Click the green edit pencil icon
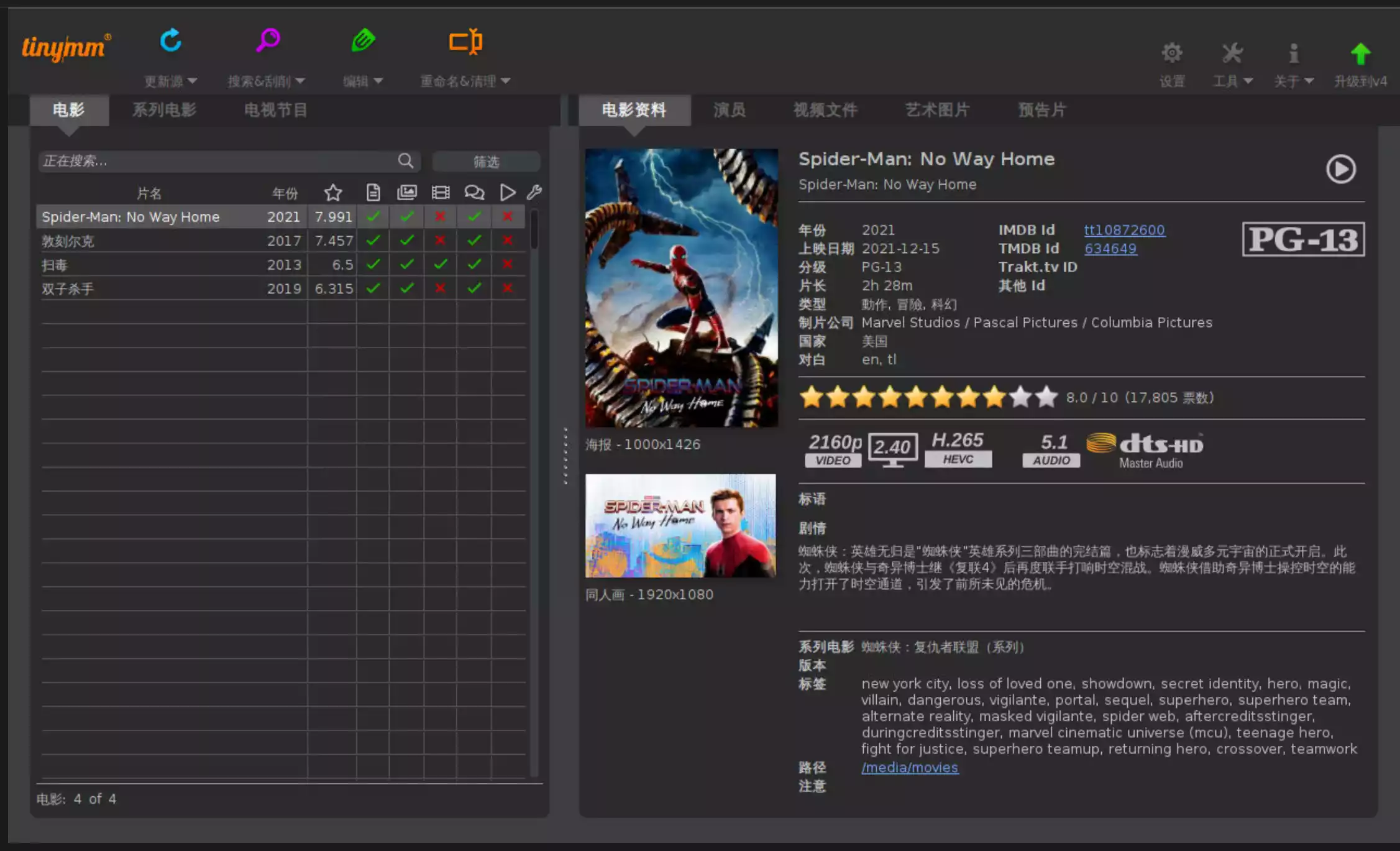Screen dimensions: 1400x851 363,41
